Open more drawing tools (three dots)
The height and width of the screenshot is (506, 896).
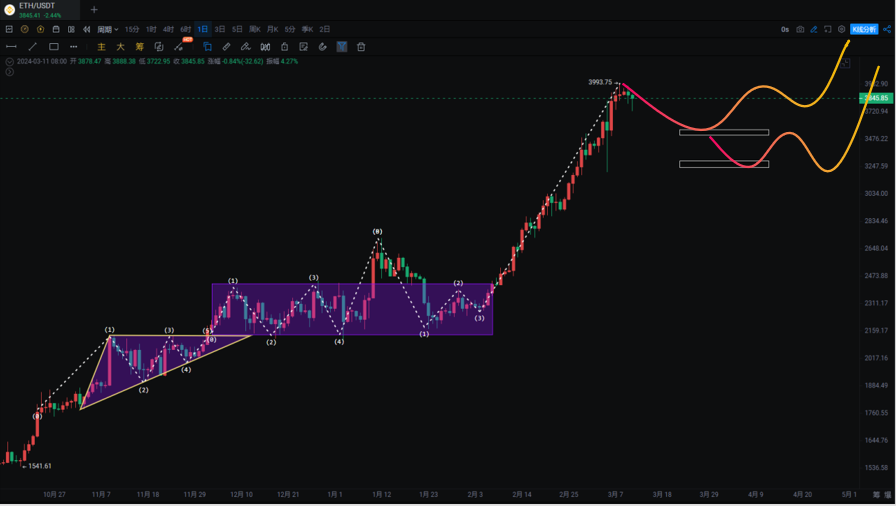(74, 47)
